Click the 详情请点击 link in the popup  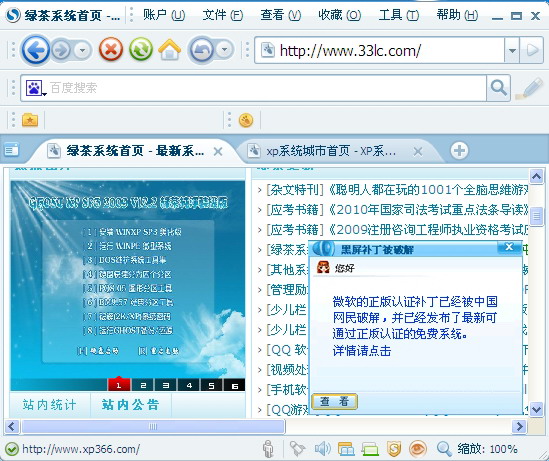tap(362, 351)
